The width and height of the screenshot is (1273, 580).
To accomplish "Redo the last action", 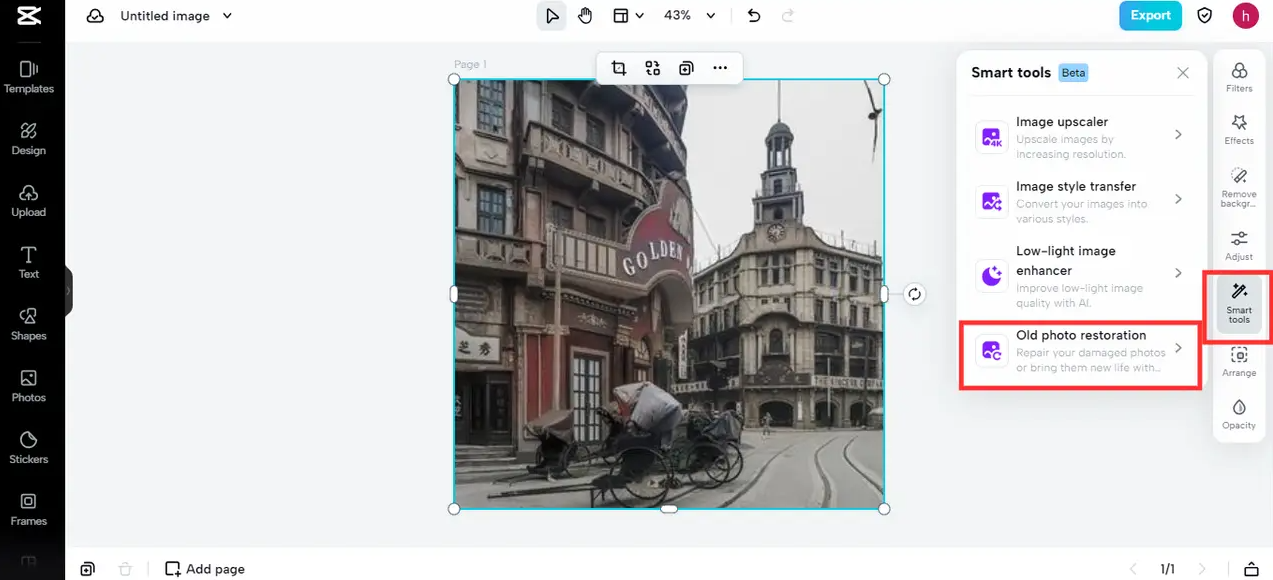I will coord(787,16).
